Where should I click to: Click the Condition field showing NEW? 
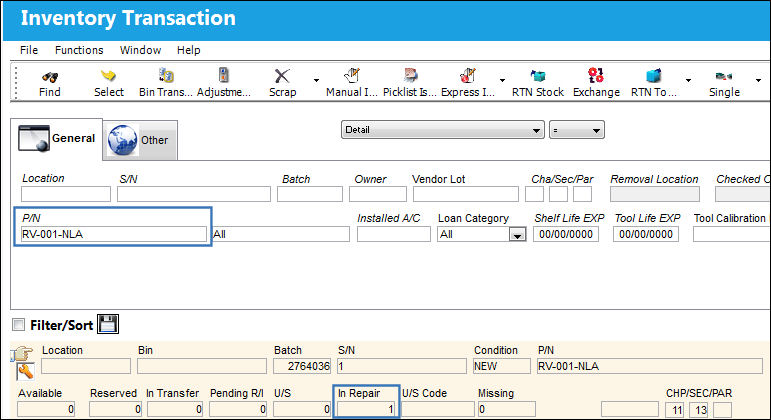tap(502, 366)
